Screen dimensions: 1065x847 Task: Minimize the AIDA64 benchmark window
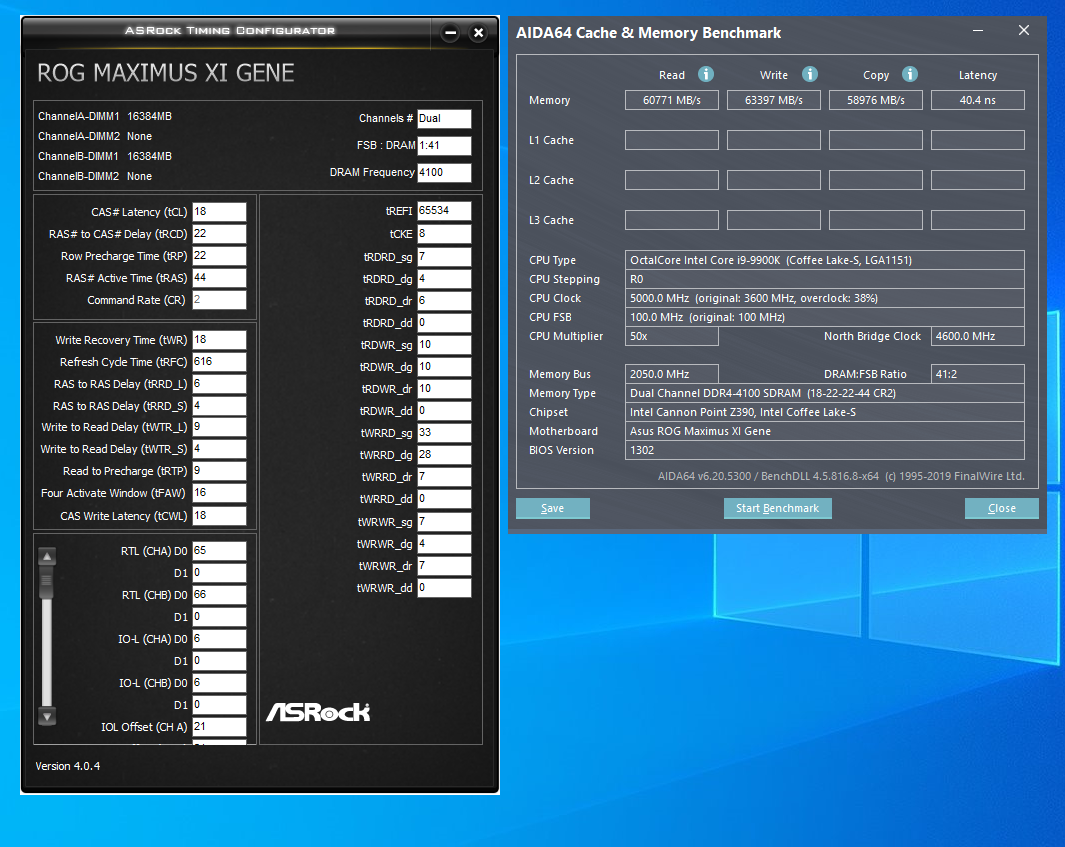(x=977, y=31)
